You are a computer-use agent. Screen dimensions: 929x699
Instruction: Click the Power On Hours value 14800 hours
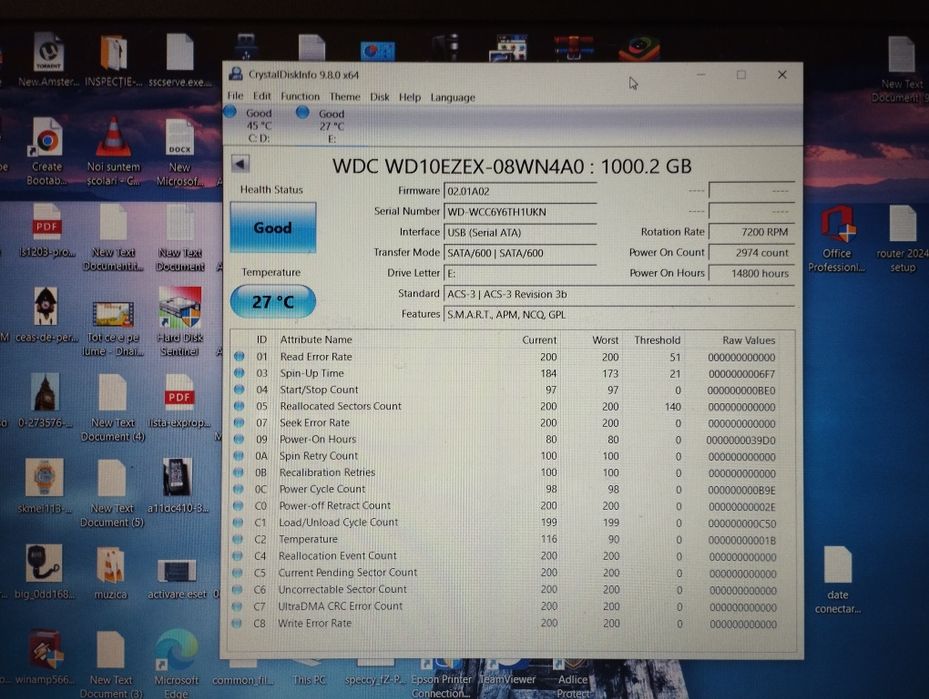point(751,274)
